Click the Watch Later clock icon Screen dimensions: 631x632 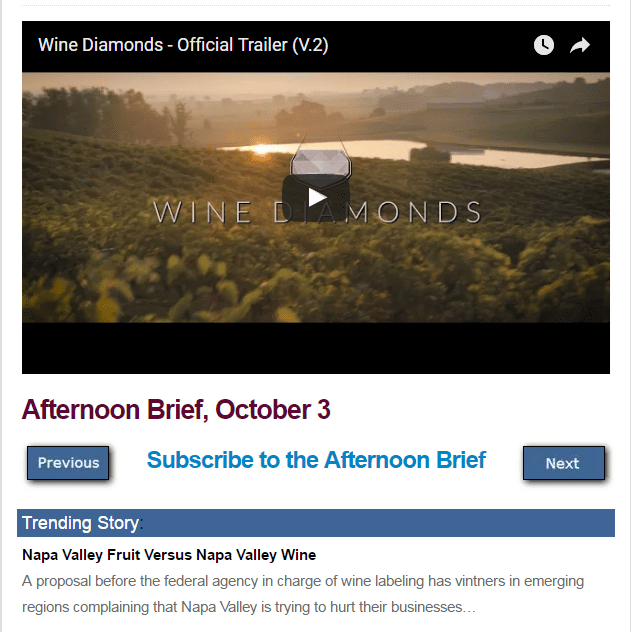543,45
